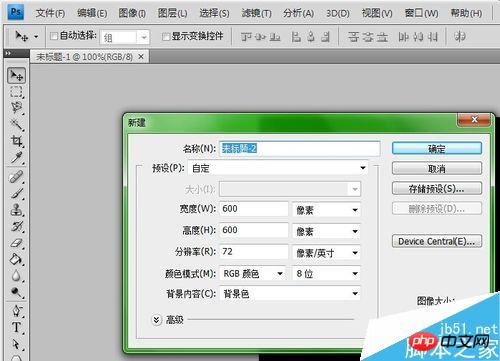Click the 分辨率 resolution input field
This screenshot has width=500, height=361.
click(x=254, y=252)
